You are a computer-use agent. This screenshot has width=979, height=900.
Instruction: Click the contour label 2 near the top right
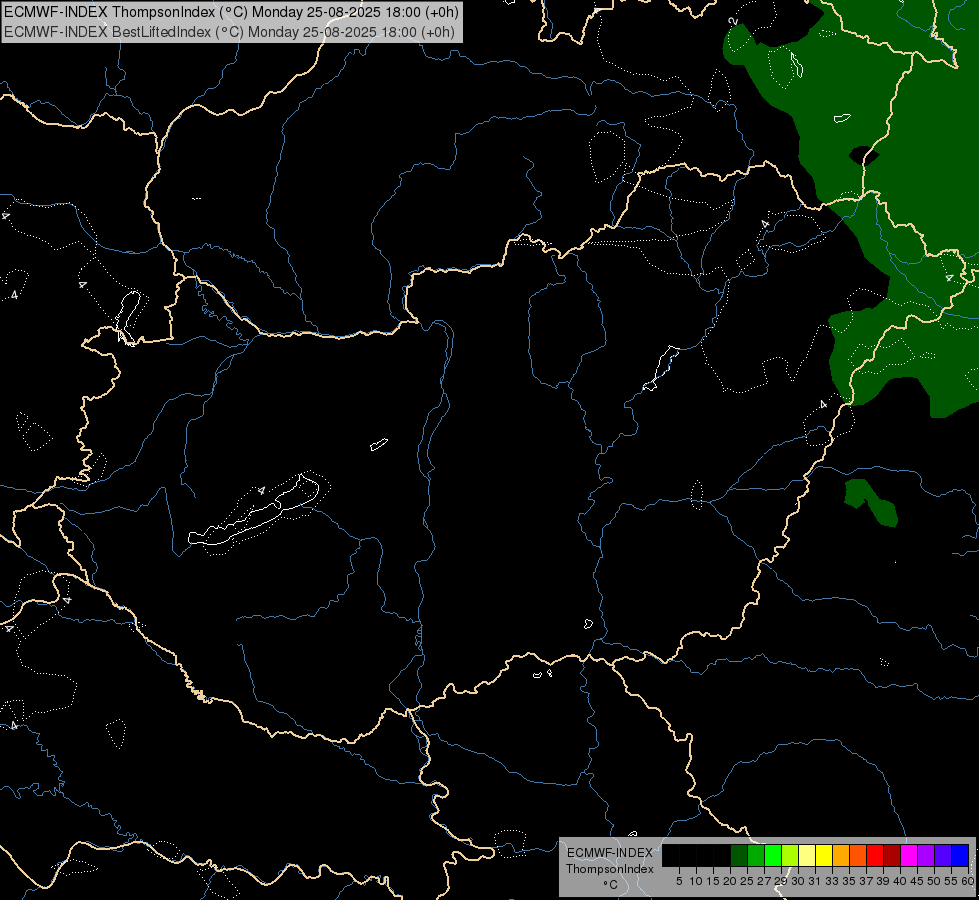(733, 21)
